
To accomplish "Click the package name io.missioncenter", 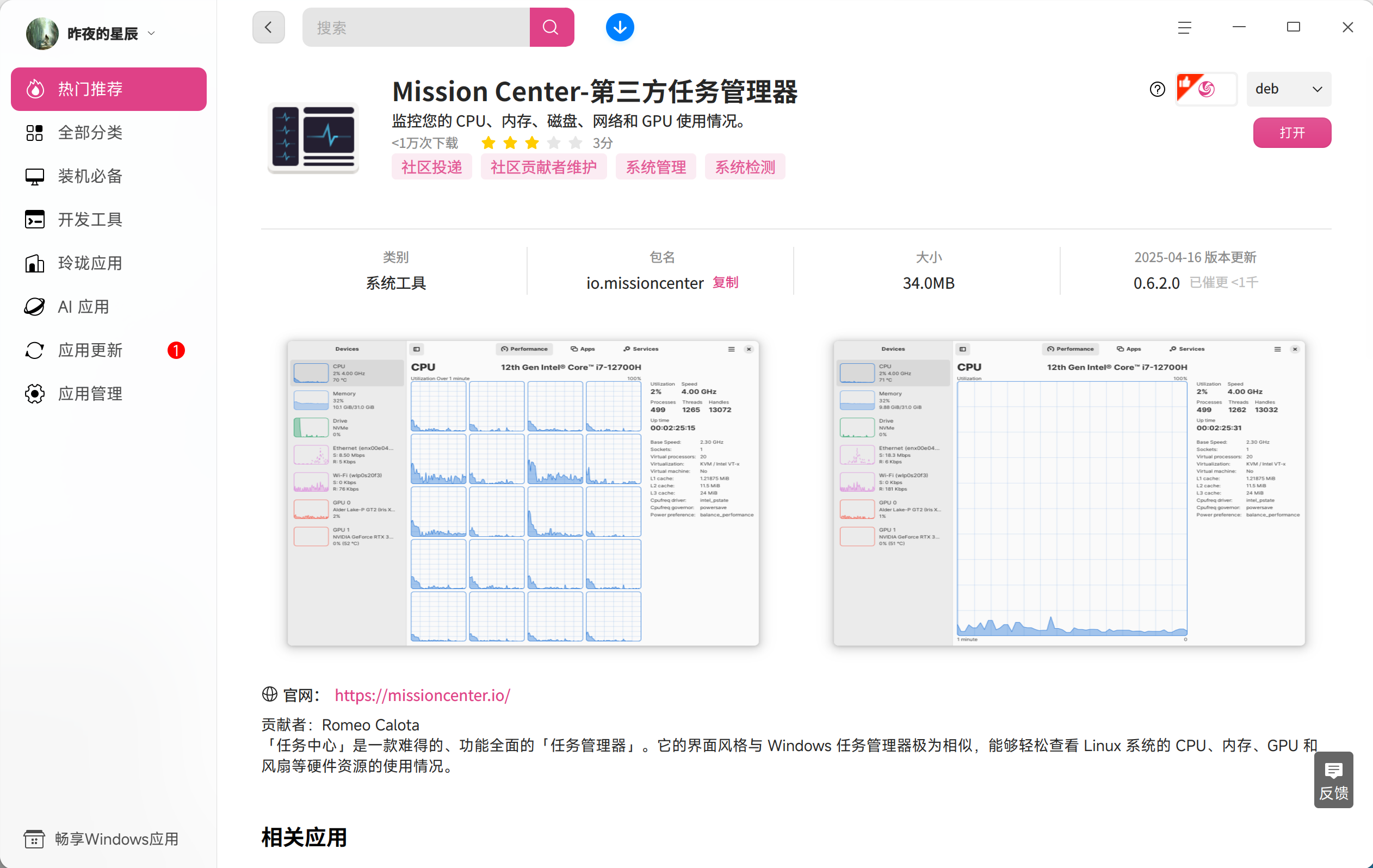I will click(x=645, y=283).
